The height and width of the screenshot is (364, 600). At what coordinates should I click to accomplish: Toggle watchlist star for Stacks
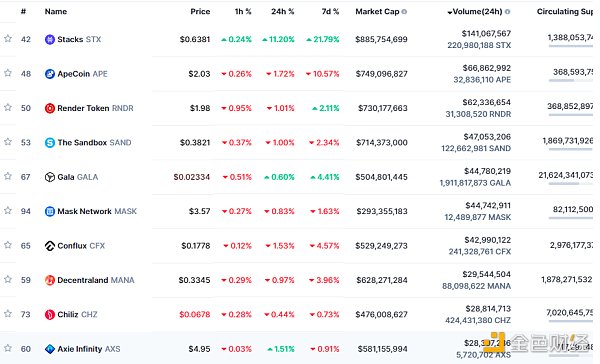[x=8, y=38]
